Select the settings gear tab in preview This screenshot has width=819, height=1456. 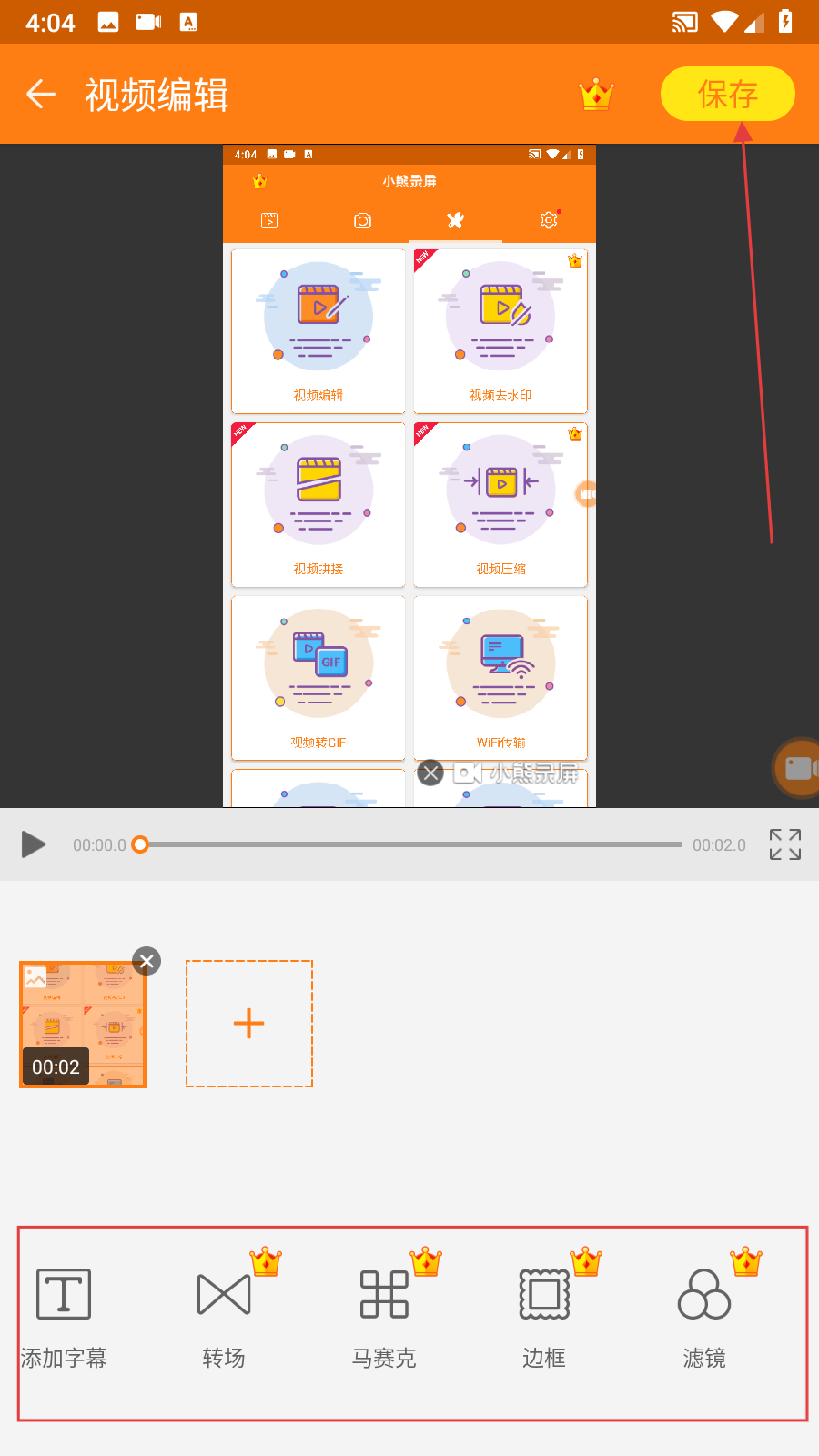tap(549, 220)
